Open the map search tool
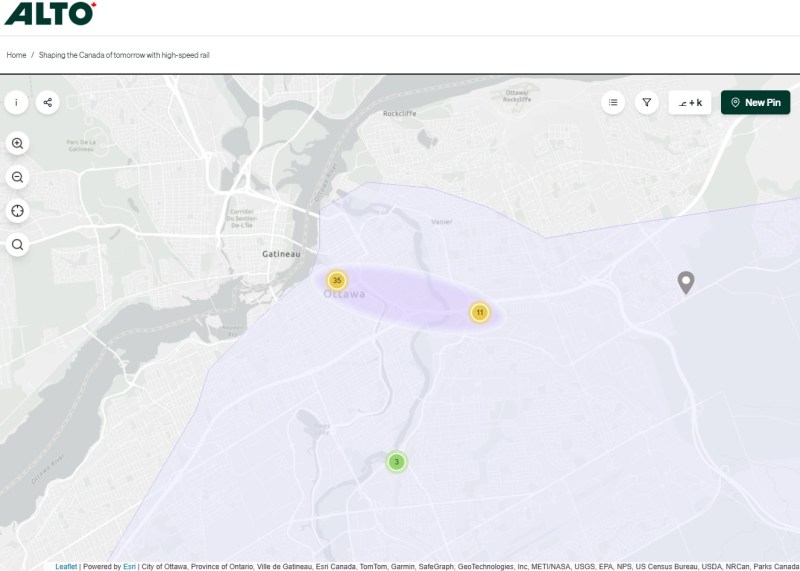Image resolution: width=800 pixels, height=571 pixels. 17,244
